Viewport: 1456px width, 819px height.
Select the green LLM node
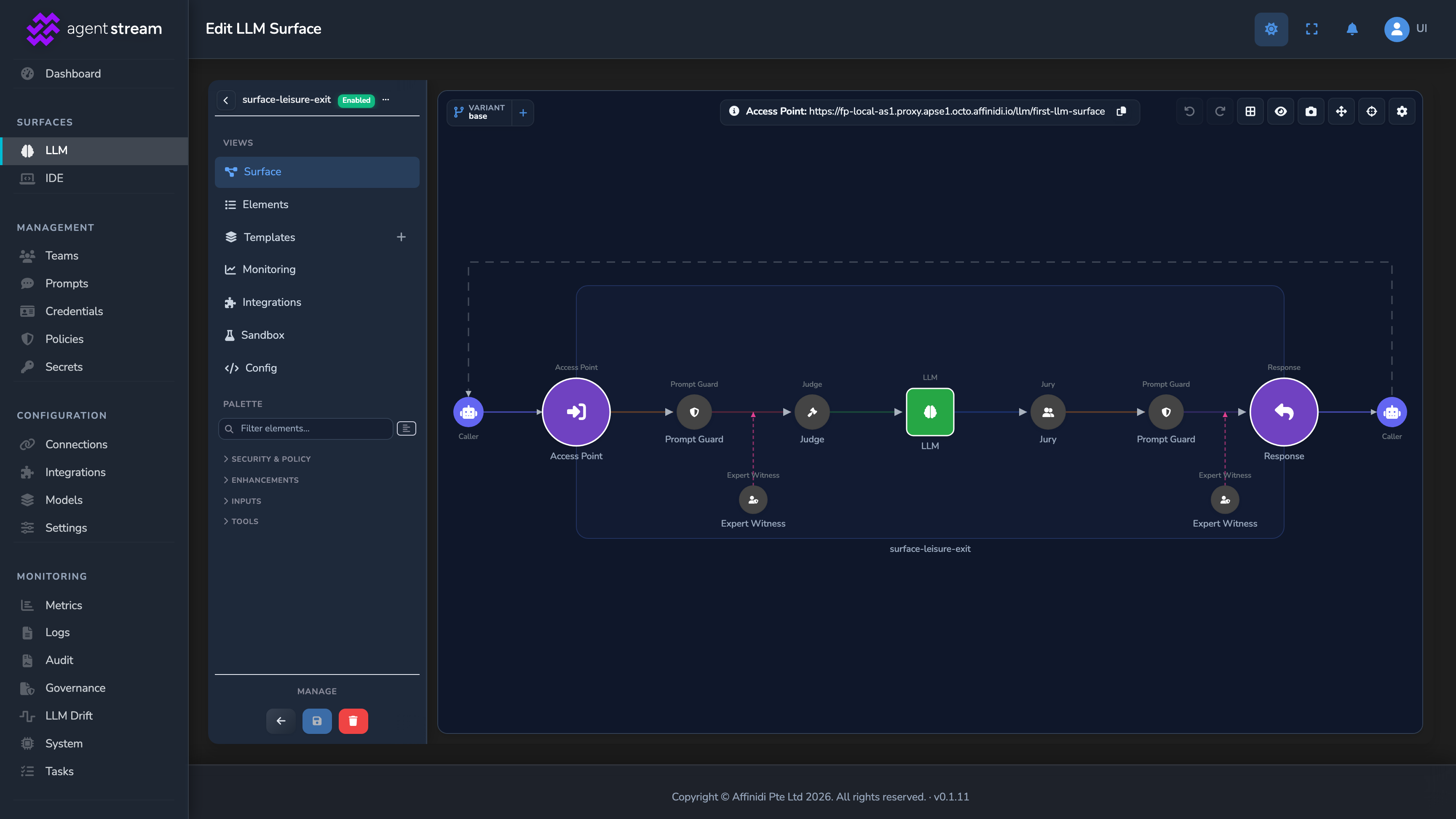click(930, 412)
